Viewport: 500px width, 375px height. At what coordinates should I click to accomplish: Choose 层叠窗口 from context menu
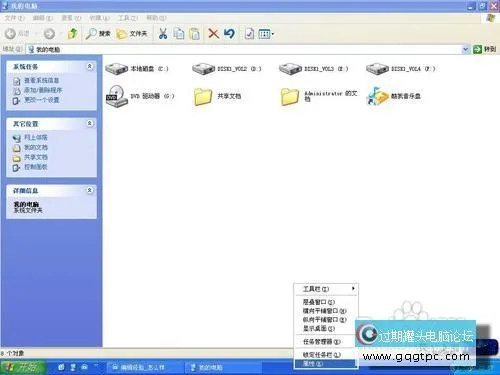326,302
